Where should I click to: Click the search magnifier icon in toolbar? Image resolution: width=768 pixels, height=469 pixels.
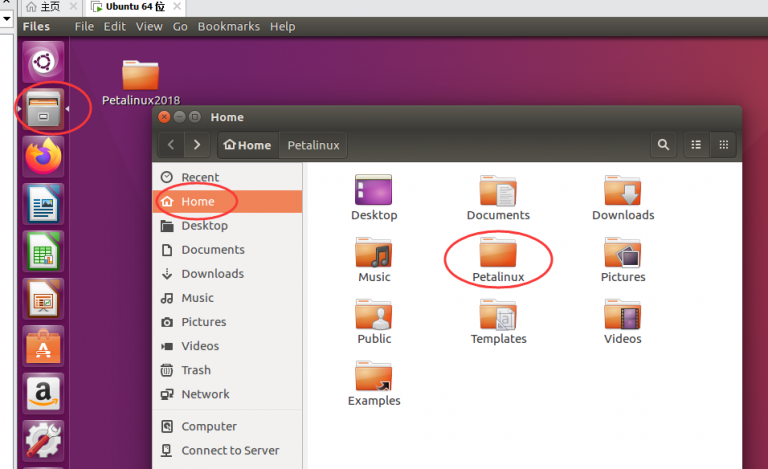tap(663, 145)
